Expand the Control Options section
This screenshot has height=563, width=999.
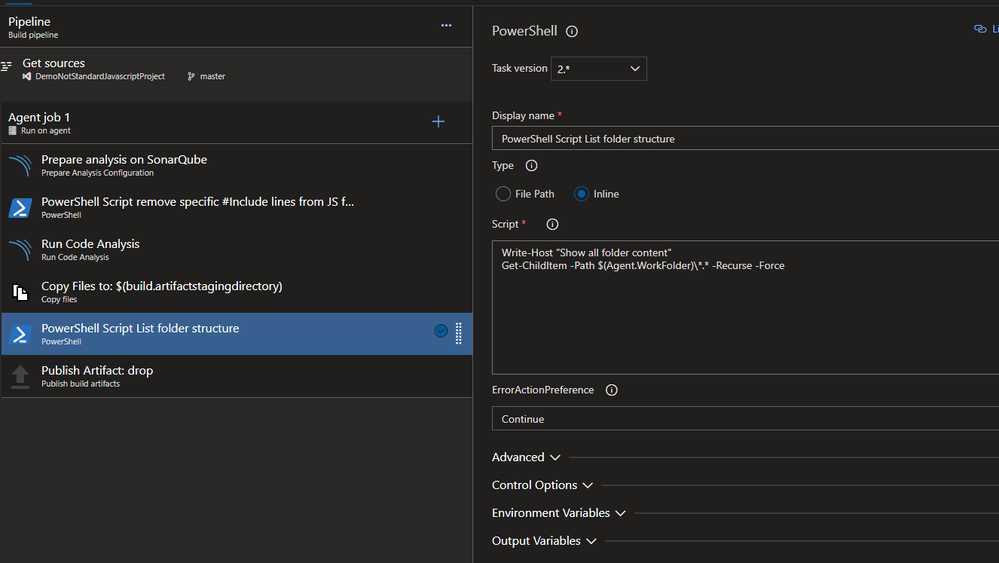click(x=542, y=485)
